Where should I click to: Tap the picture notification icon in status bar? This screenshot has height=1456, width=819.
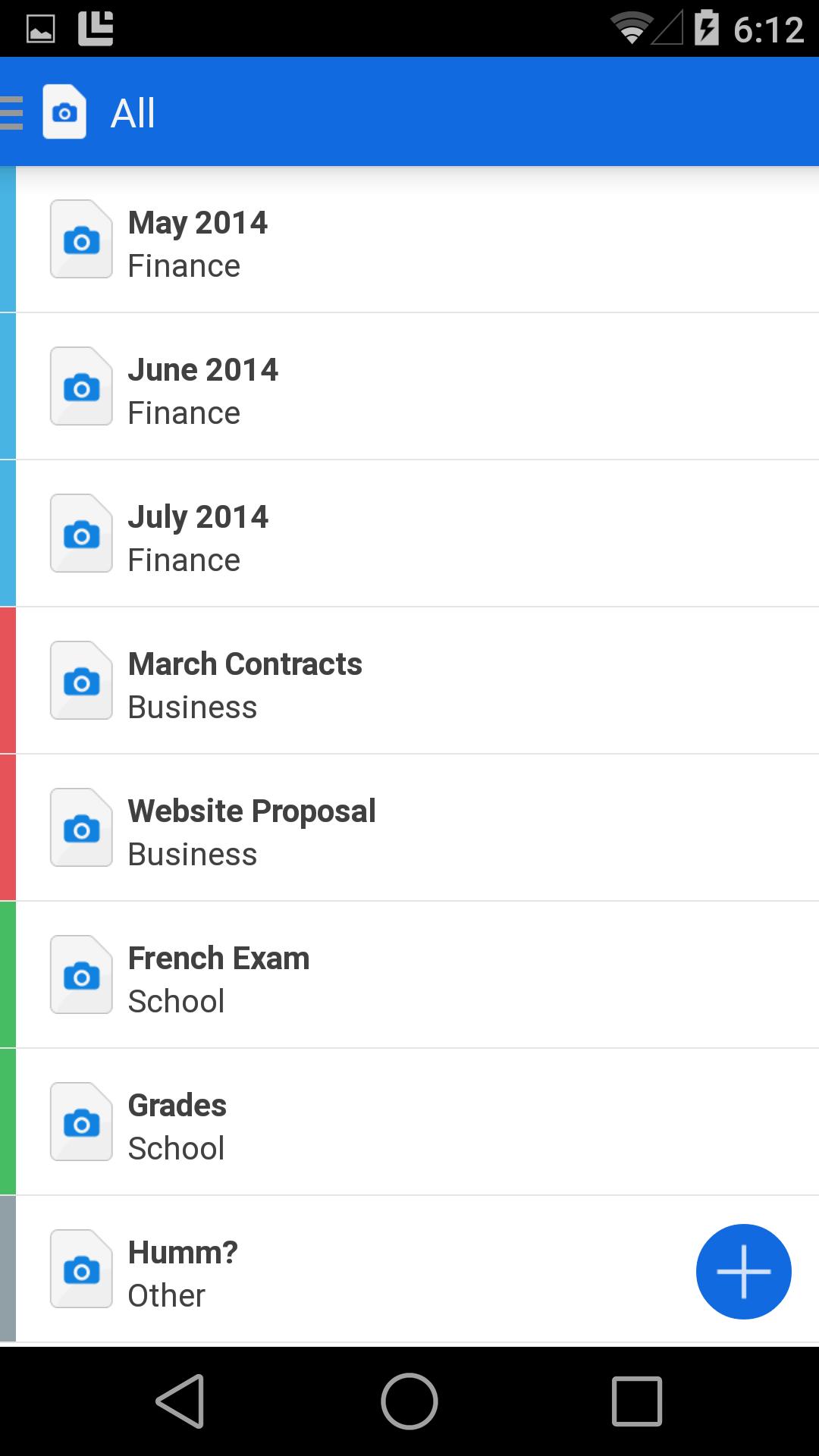[41, 30]
